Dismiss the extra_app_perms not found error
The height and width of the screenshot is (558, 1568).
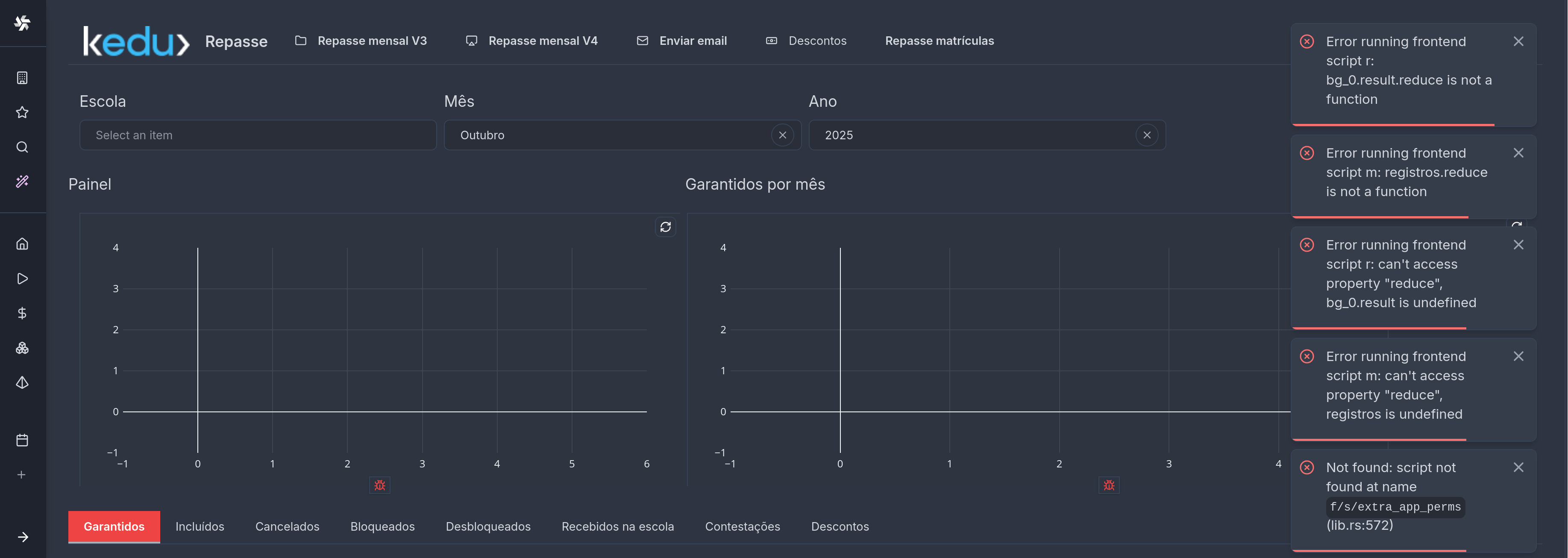(x=1518, y=467)
